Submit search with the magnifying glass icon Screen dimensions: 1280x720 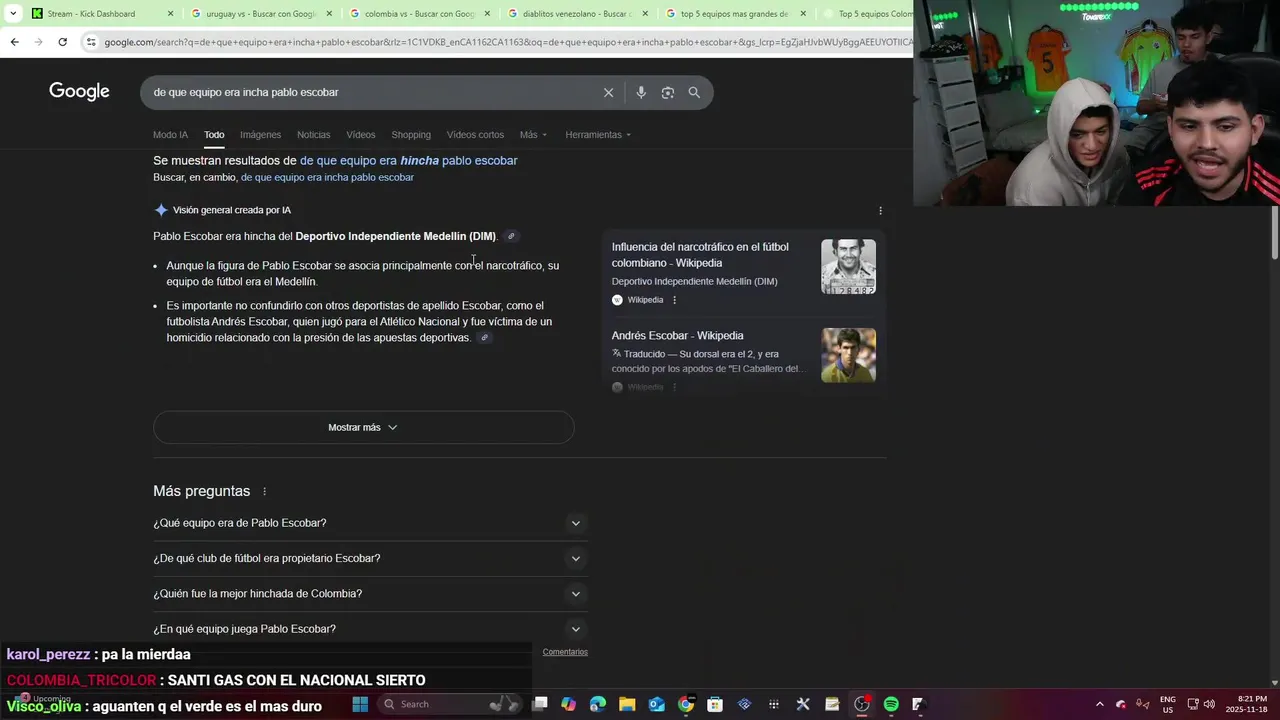click(694, 92)
